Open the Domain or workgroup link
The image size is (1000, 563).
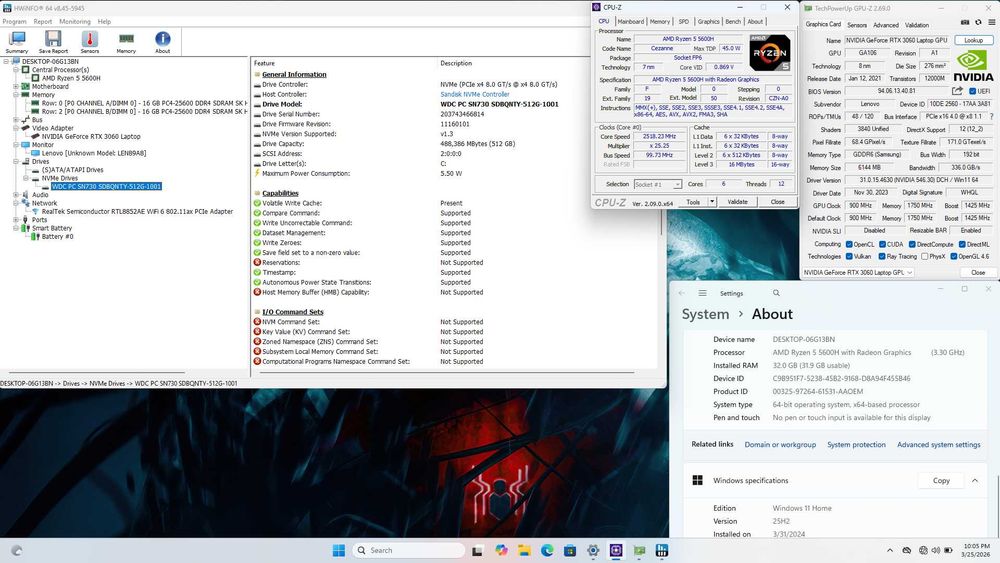780,444
